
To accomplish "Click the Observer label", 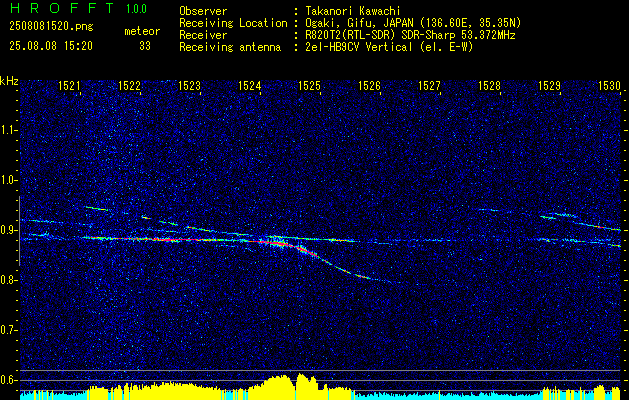I will tap(203, 11).
